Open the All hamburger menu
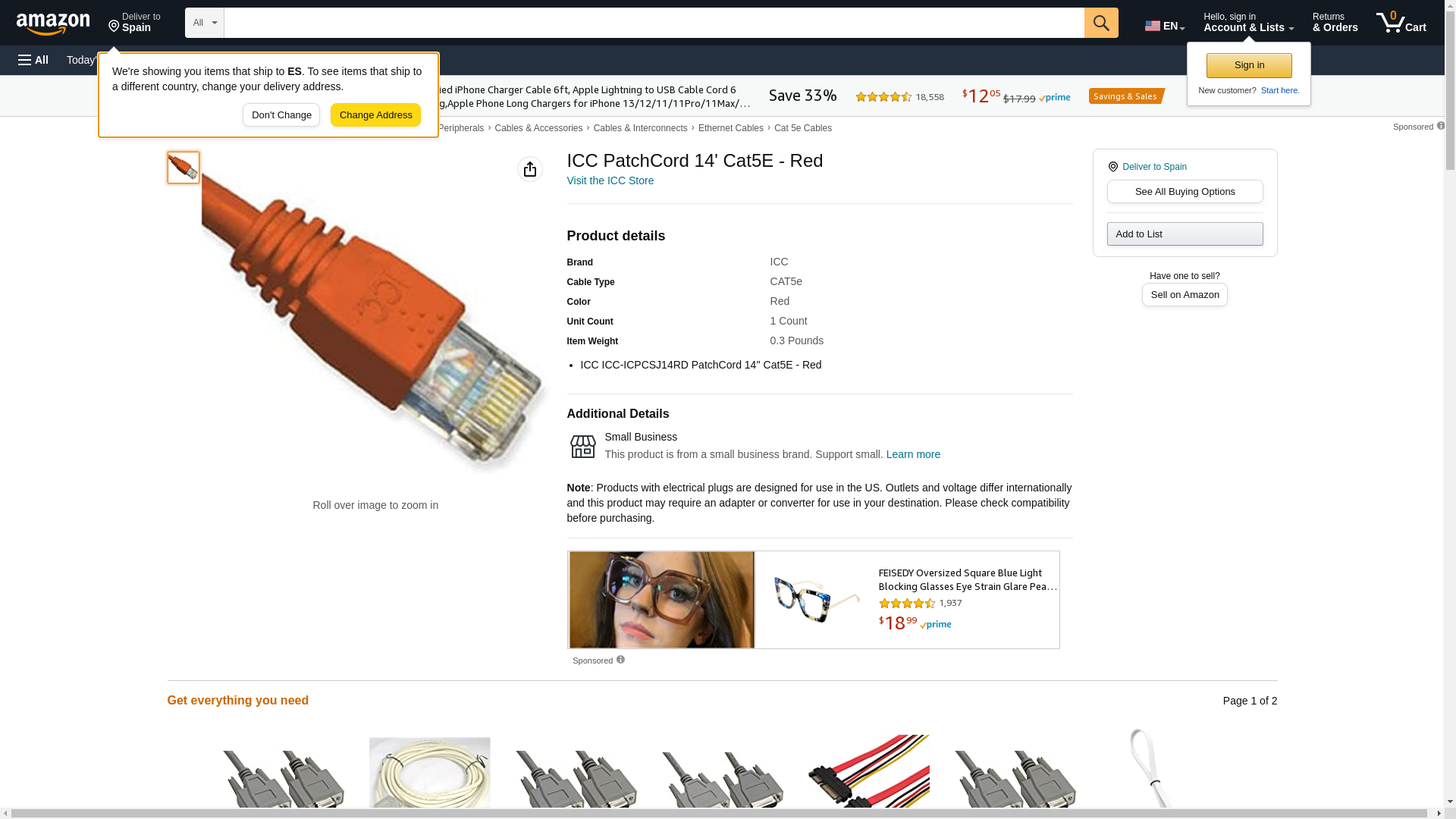Viewport: 1456px width, 819px height. pos(33,60)
